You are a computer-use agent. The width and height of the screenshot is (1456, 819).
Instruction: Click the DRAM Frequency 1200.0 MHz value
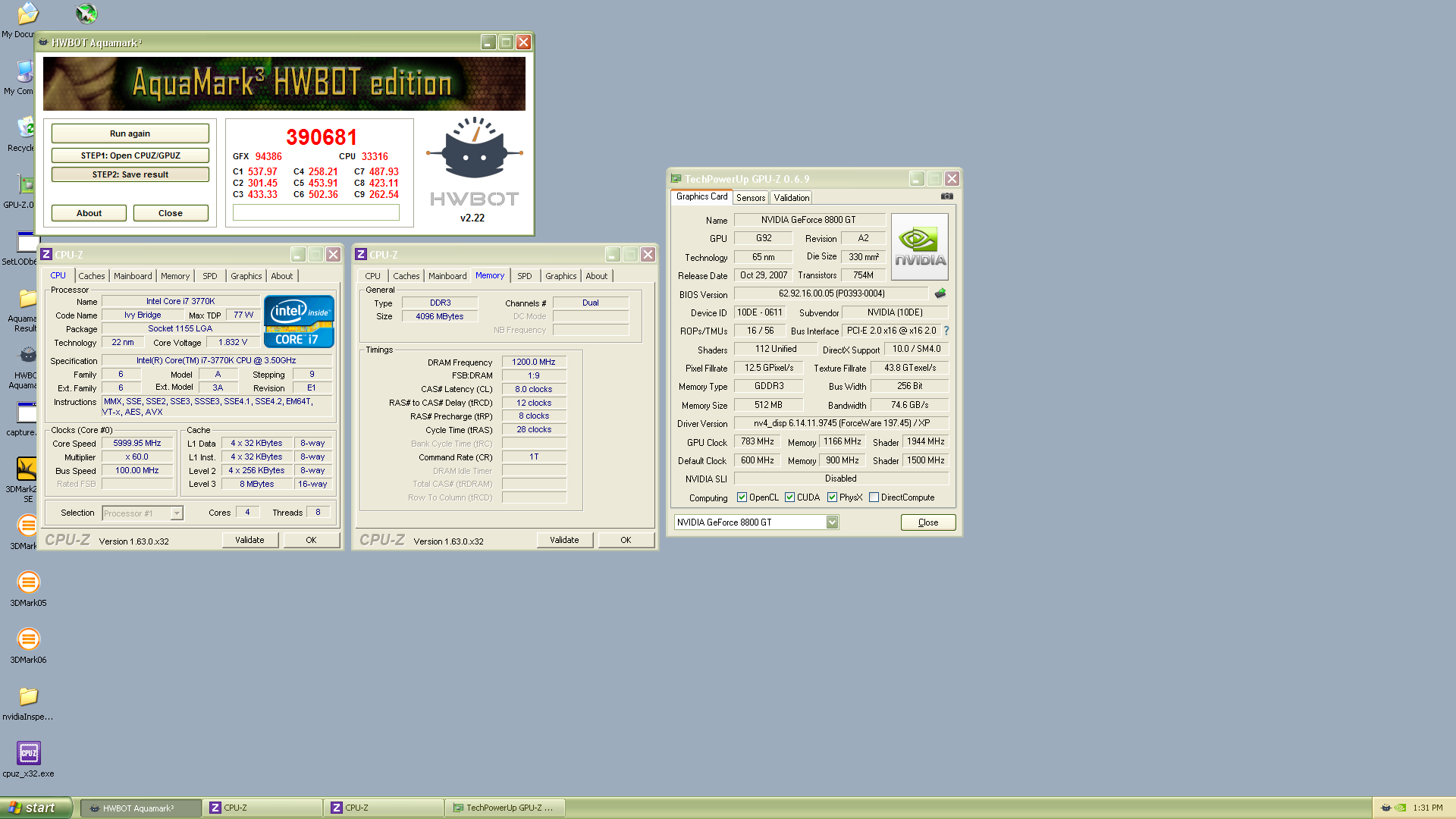534,362
